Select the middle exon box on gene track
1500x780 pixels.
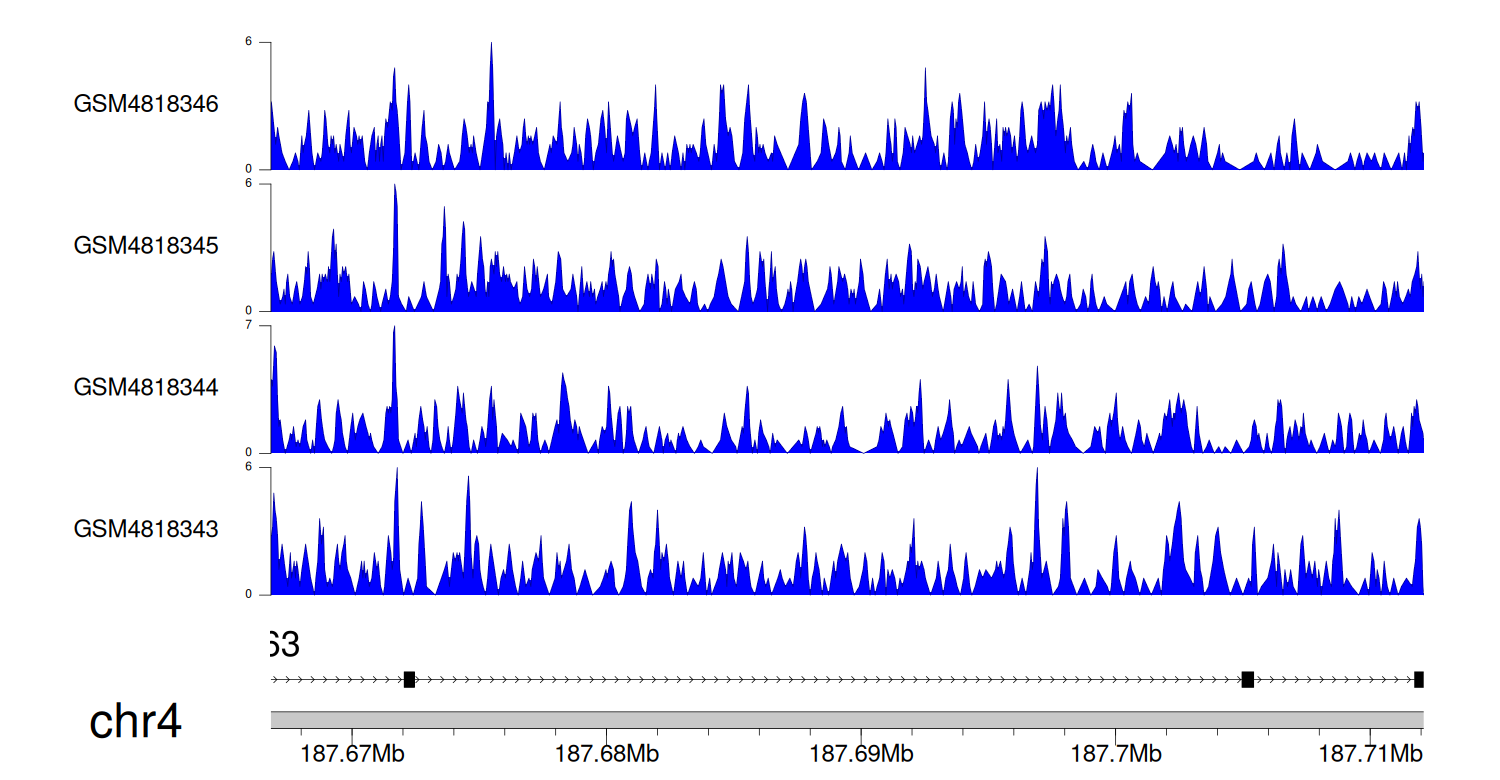point(1247,680)
